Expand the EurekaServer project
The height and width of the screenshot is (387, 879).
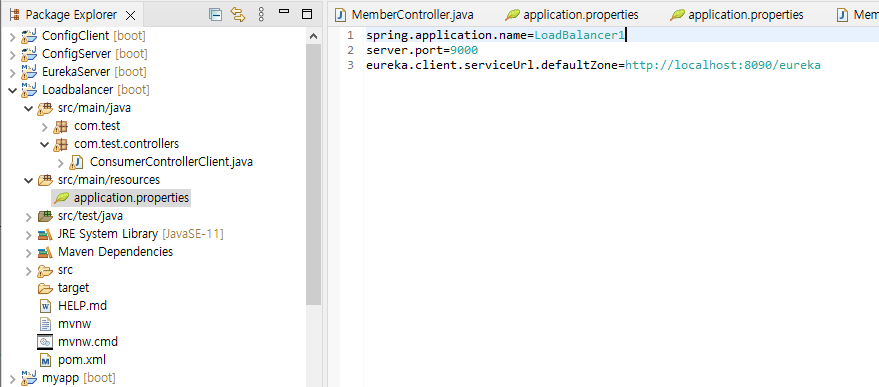click(13, 72)
